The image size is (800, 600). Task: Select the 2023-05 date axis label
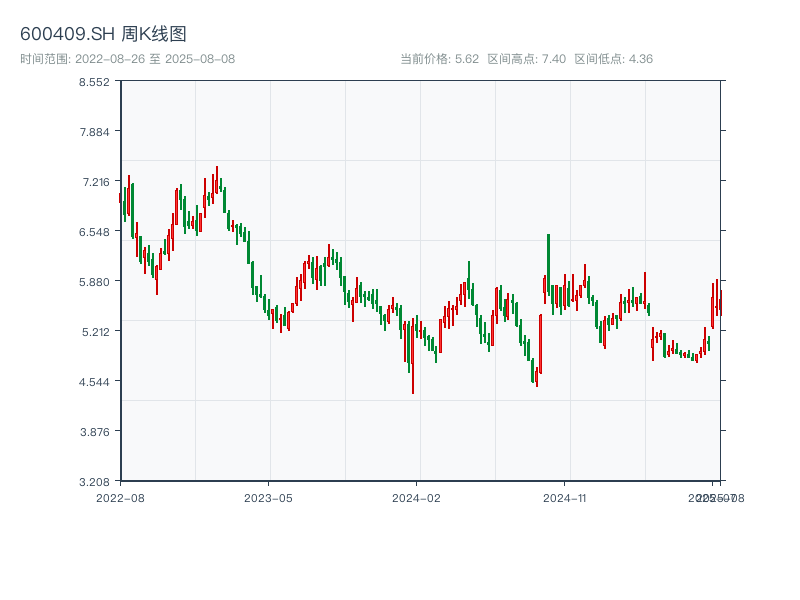tap(268, 497)
